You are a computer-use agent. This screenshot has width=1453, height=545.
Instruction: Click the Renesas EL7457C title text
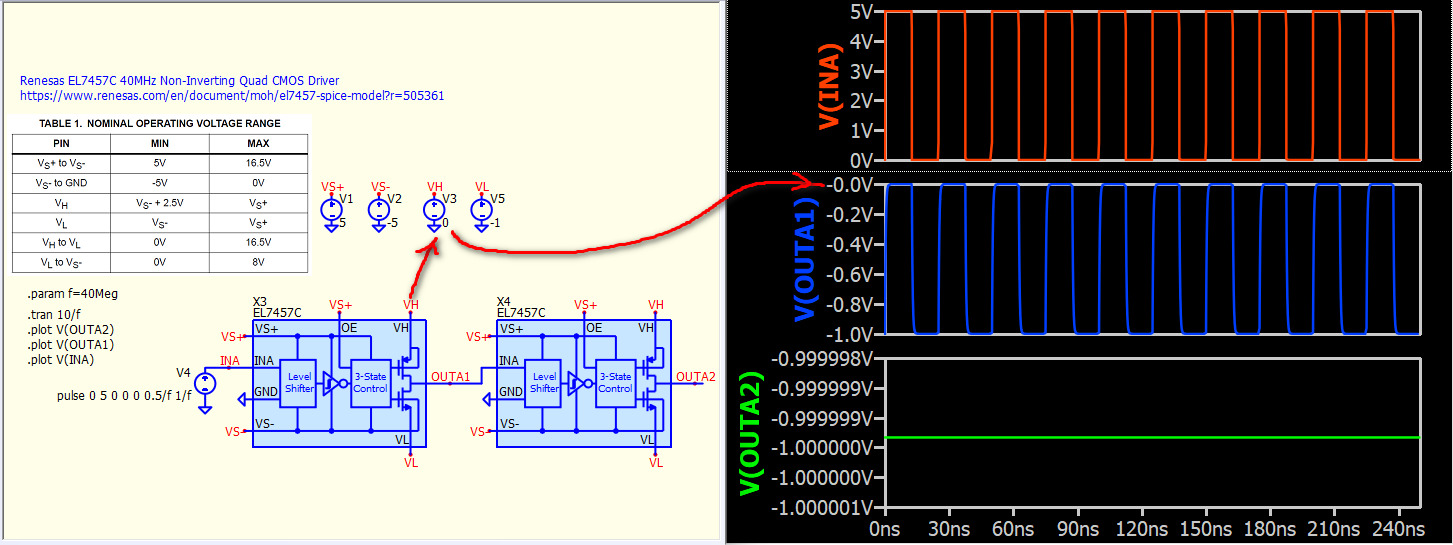179,80
